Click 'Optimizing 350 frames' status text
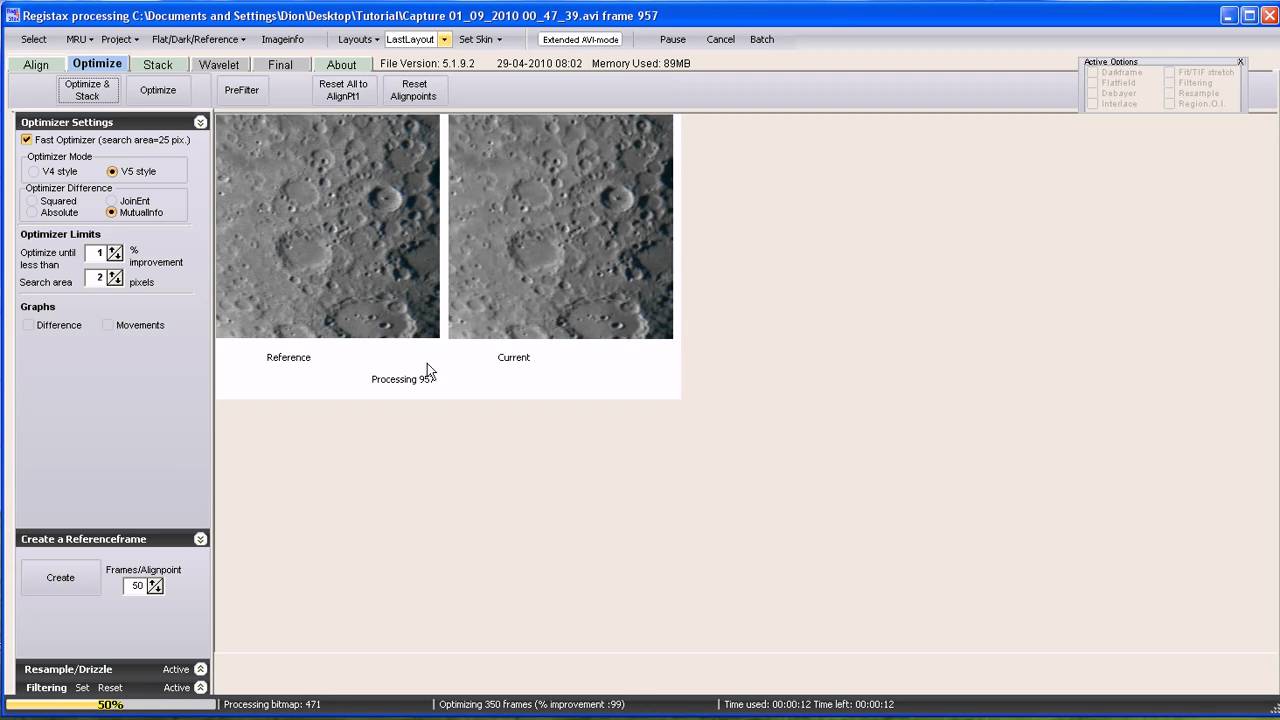This screenshot has width=1280, height=720. [532, 704]
